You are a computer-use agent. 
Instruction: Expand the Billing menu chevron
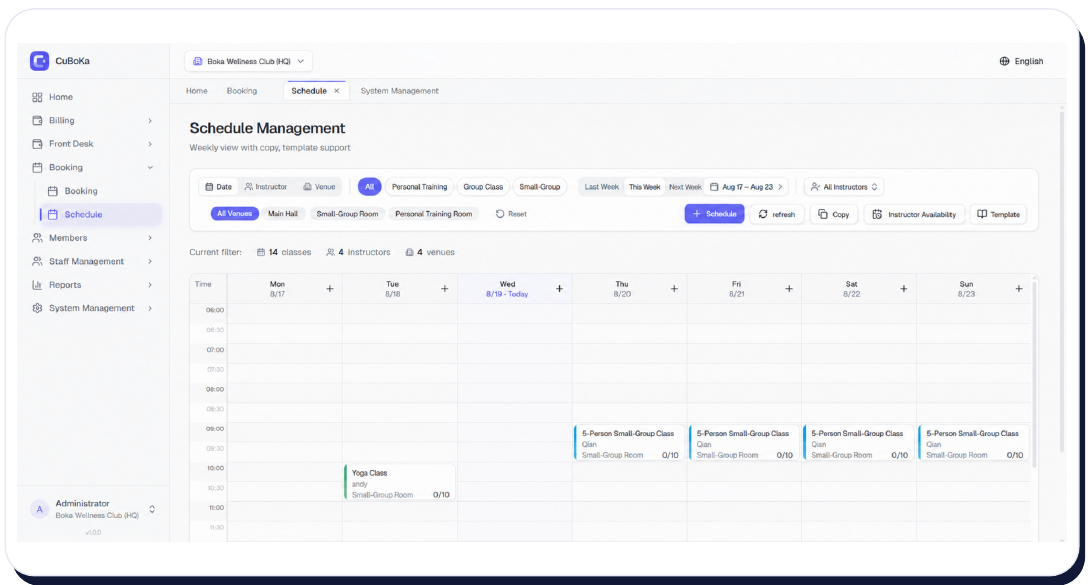point(150,121)
